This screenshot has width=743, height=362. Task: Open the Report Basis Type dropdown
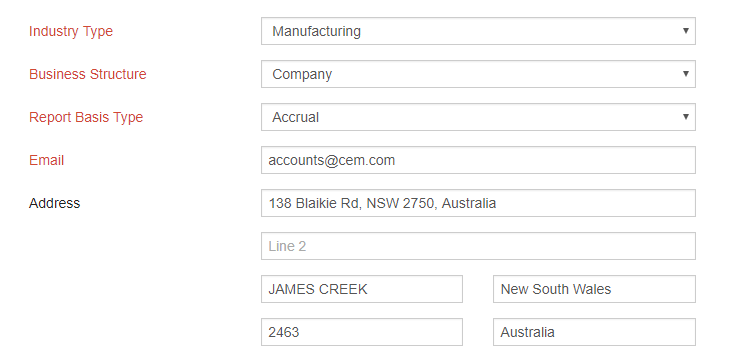coord(478,117)
